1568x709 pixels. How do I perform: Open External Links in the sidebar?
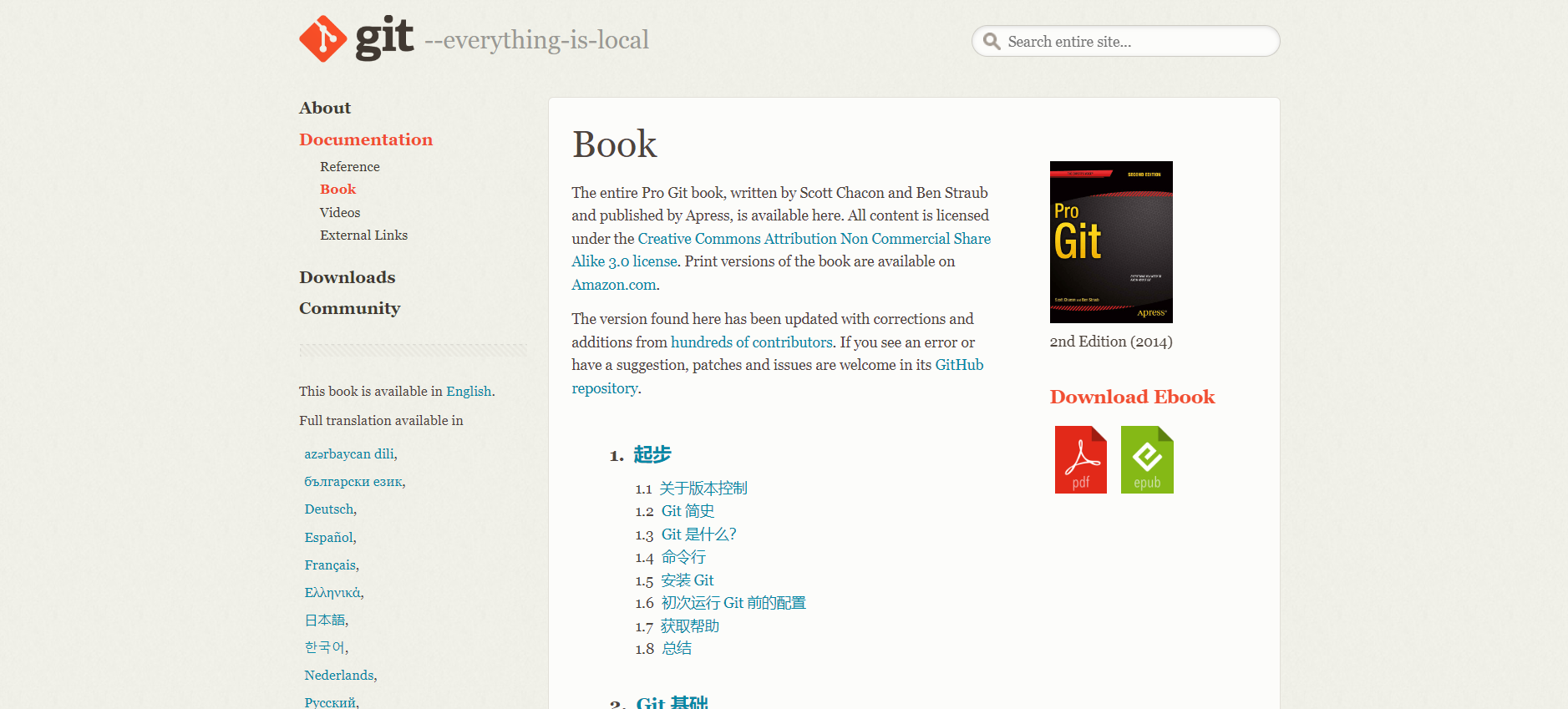363,235
